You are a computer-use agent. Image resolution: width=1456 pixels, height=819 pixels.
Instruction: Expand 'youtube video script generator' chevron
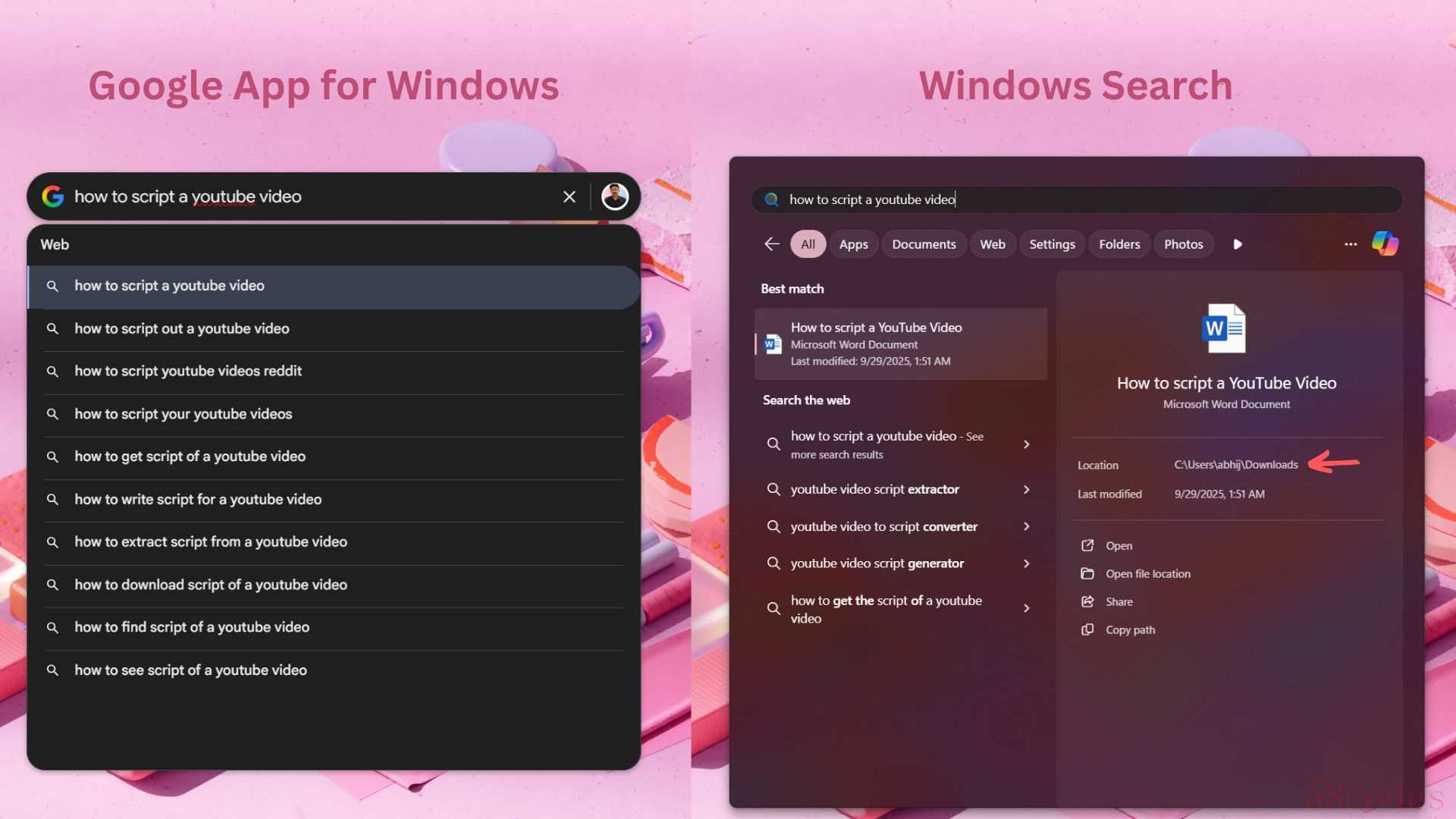(1027, 563)
